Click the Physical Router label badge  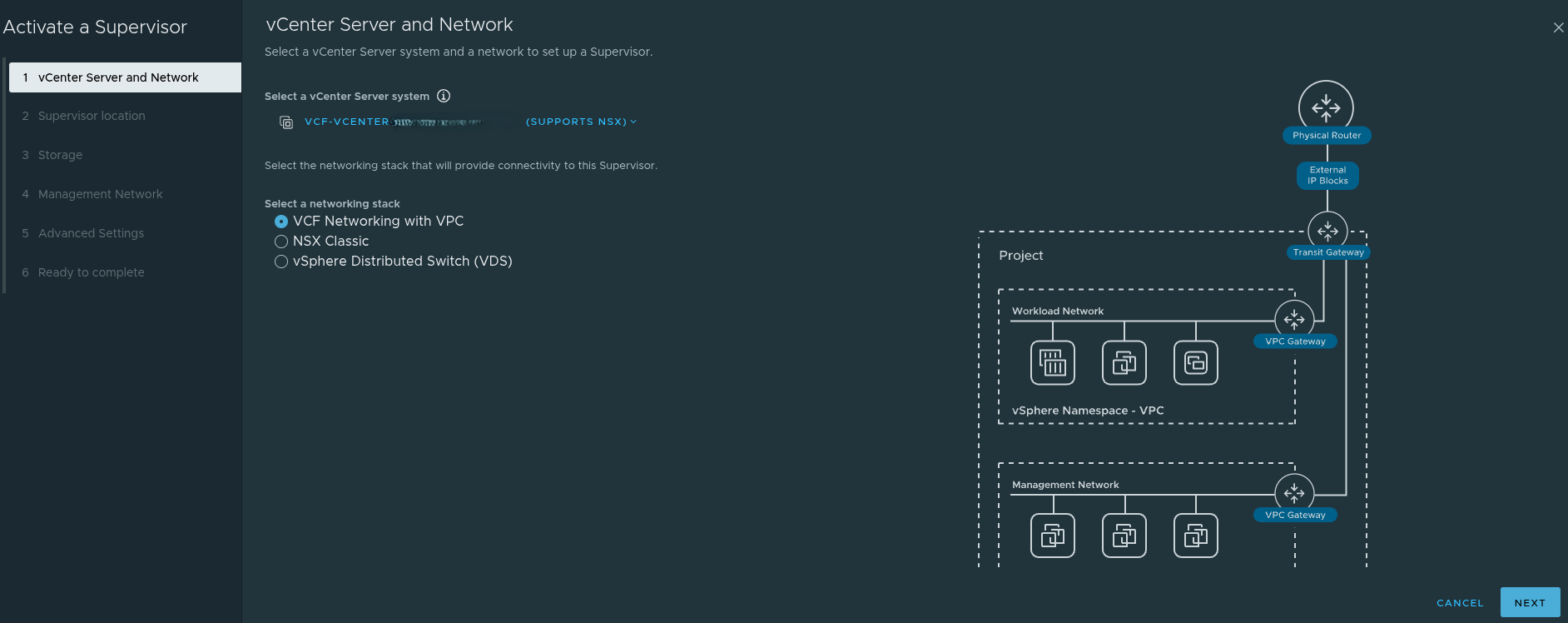(x=1327, y=135)
